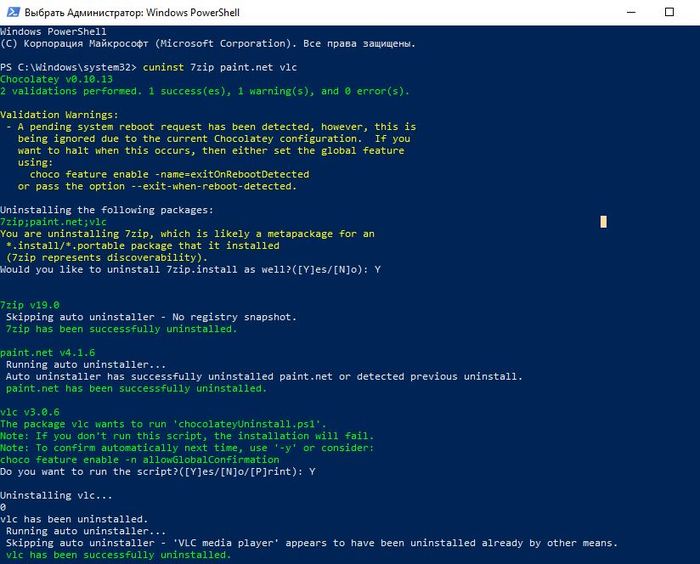Click 'You are uninstalling 7zip' metapackage notice
This screenshot has width=700, height=564.
(187, 234)
